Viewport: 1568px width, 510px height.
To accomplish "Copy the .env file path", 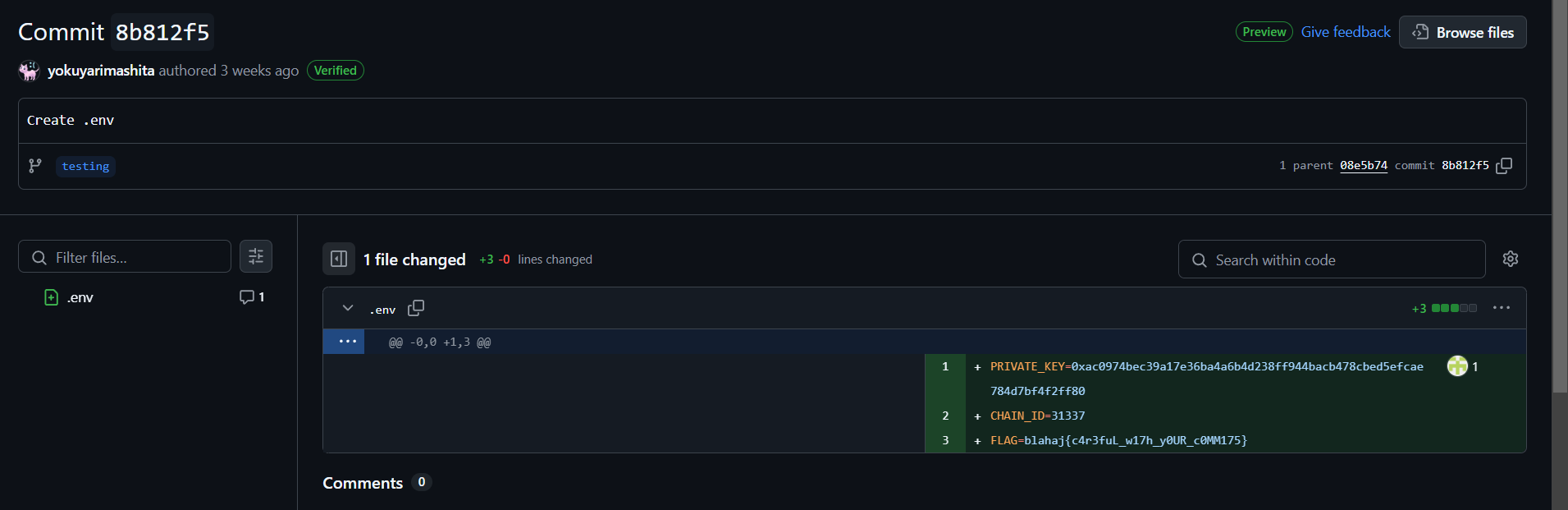I will (416, 308).
